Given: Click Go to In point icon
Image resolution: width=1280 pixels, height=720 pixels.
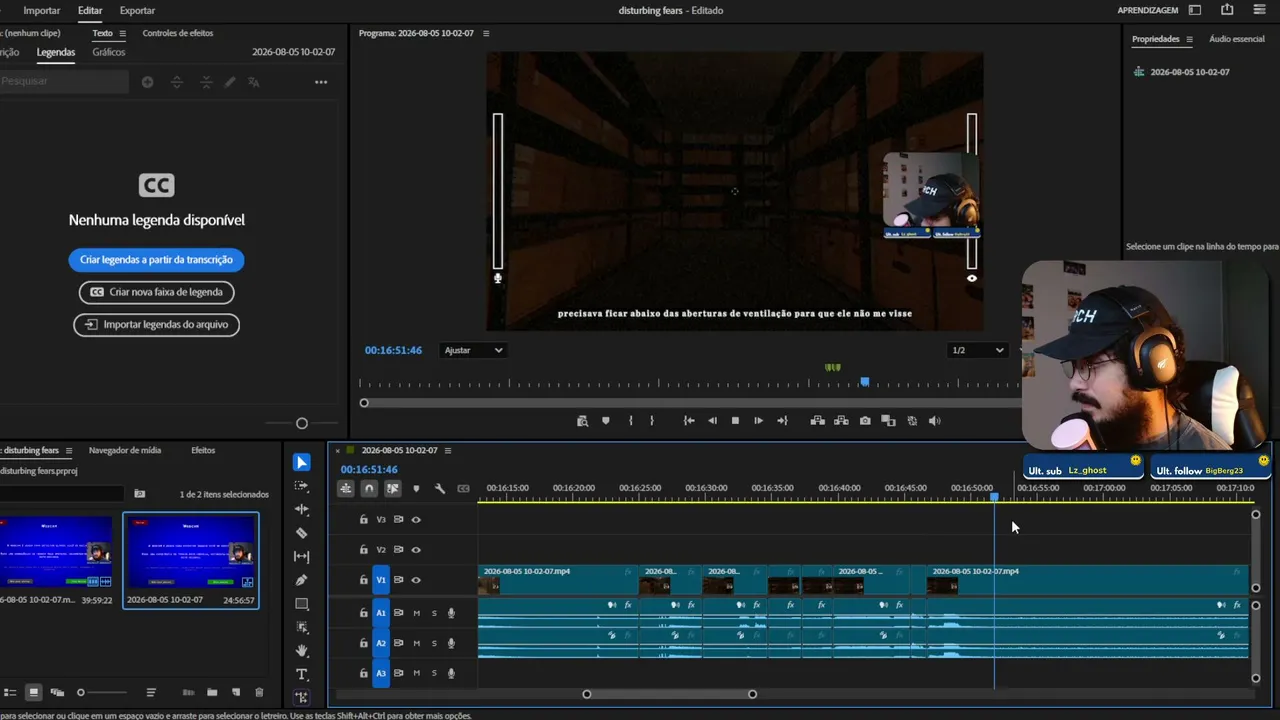Looking at the screenshot, I should coord(689,421).
